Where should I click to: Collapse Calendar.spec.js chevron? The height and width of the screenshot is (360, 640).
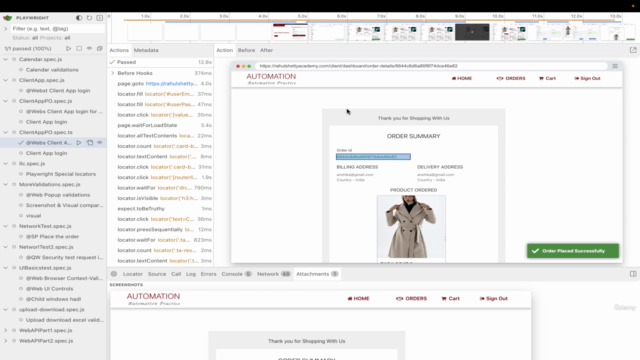click(6, 59)
